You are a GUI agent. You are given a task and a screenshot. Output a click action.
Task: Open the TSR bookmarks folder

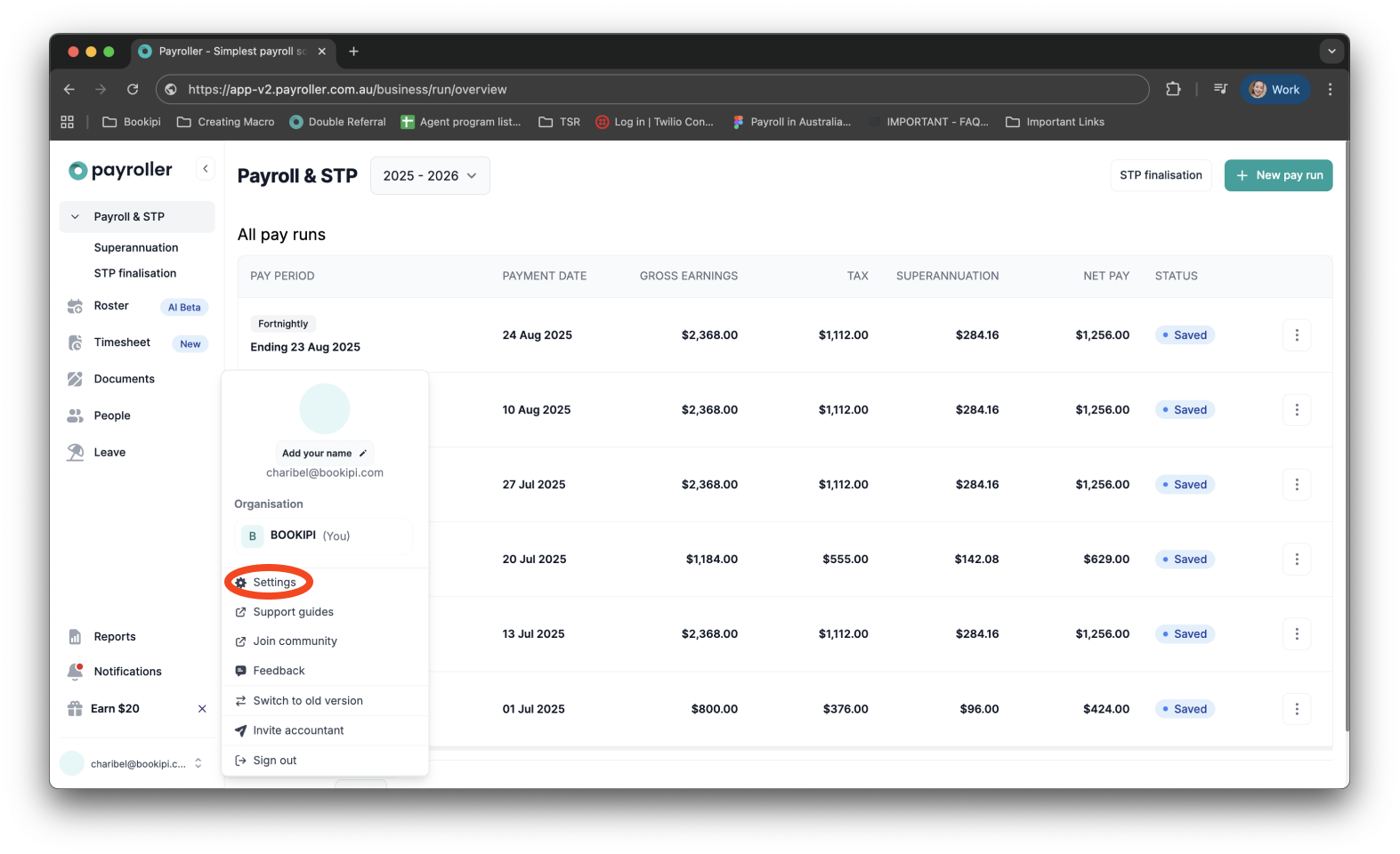559,122
